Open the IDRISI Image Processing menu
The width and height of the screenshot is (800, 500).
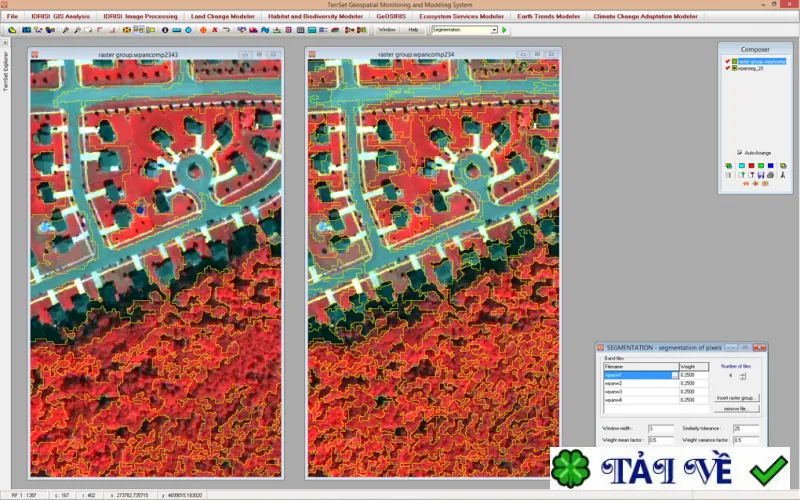tap(140, 16)
